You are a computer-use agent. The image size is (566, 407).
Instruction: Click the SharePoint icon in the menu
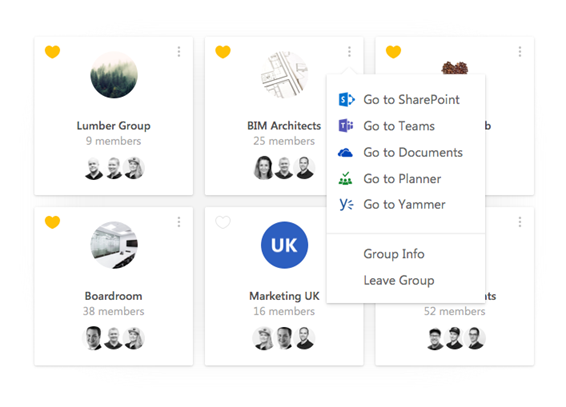tap(347, 100)
